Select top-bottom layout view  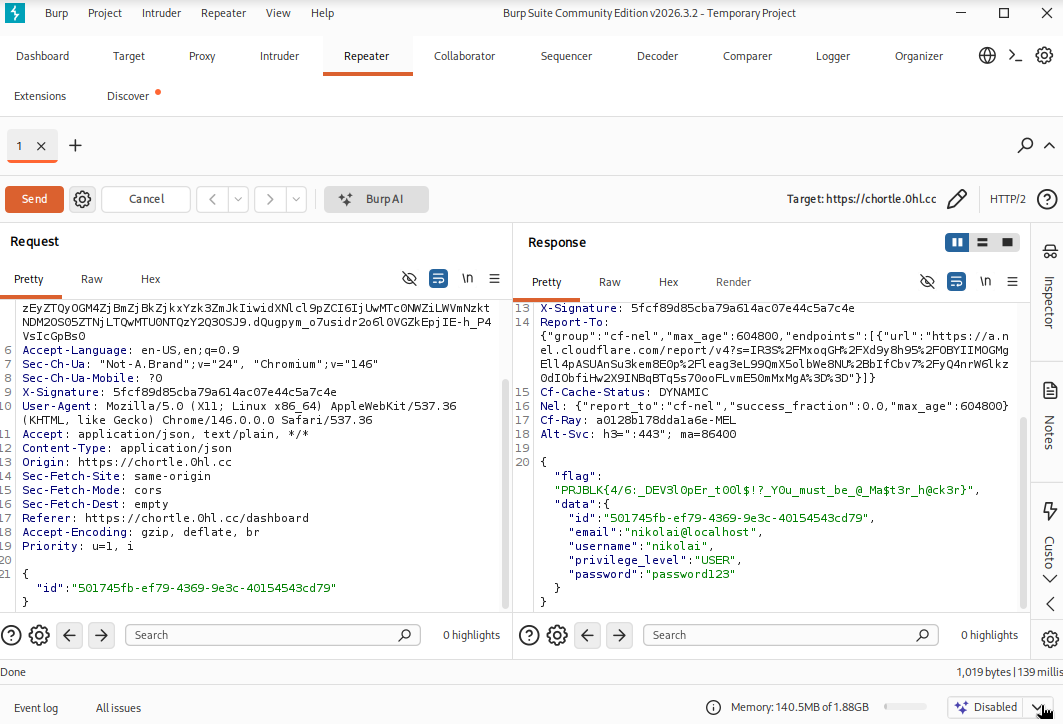point(982,242)
